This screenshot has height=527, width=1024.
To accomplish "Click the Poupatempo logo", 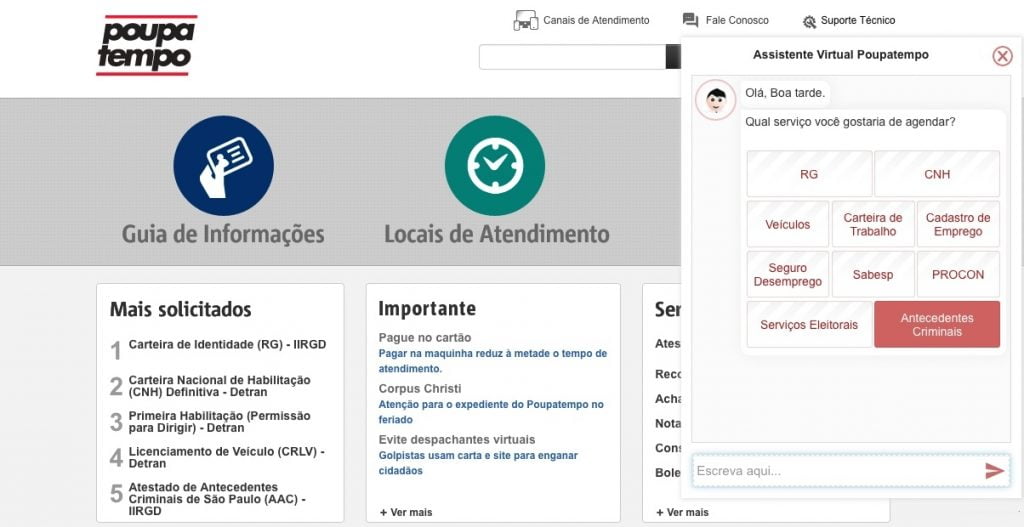I will pyautogui.click(x=146, y=44).
